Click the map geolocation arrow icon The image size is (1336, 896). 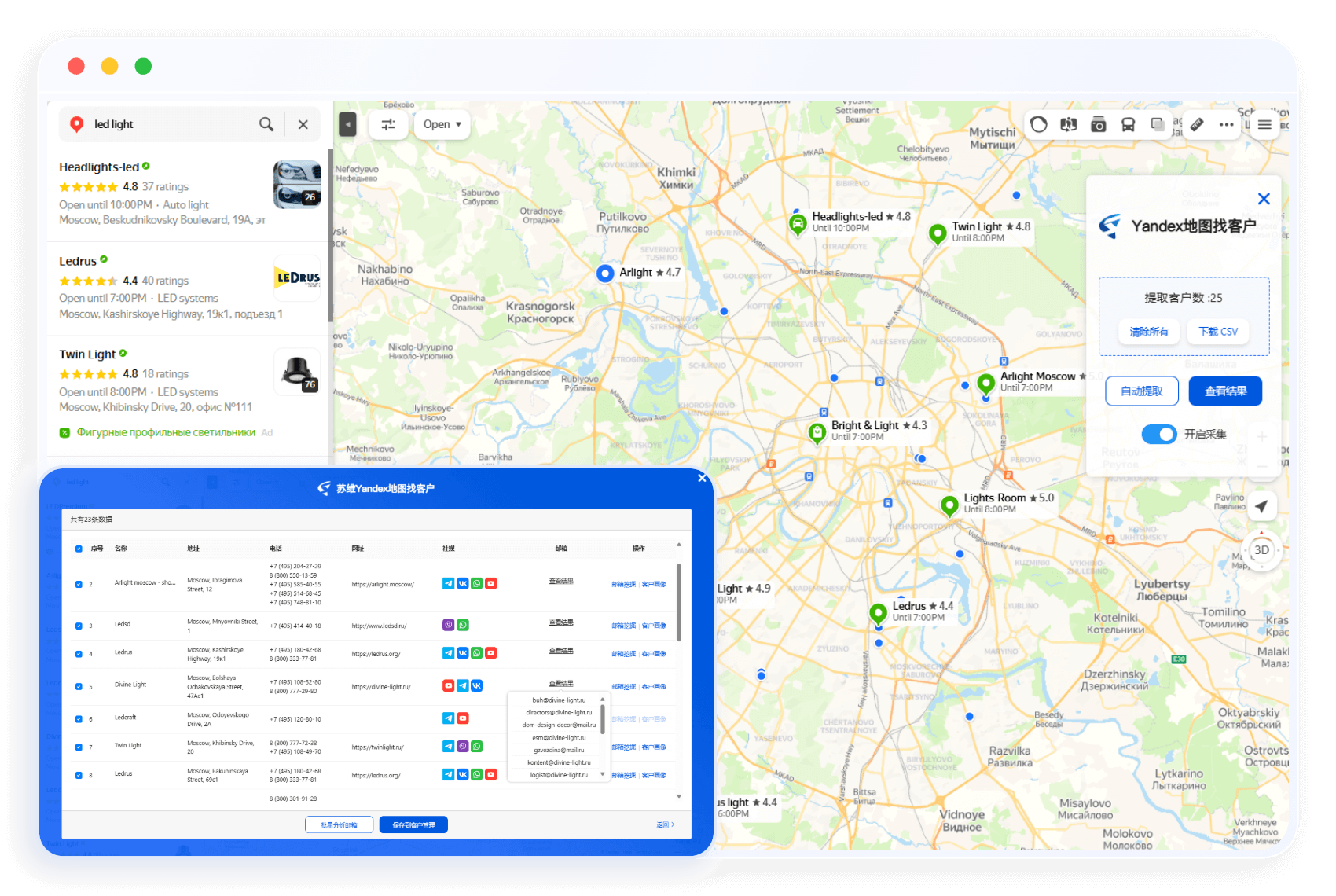click(1261, 506)
